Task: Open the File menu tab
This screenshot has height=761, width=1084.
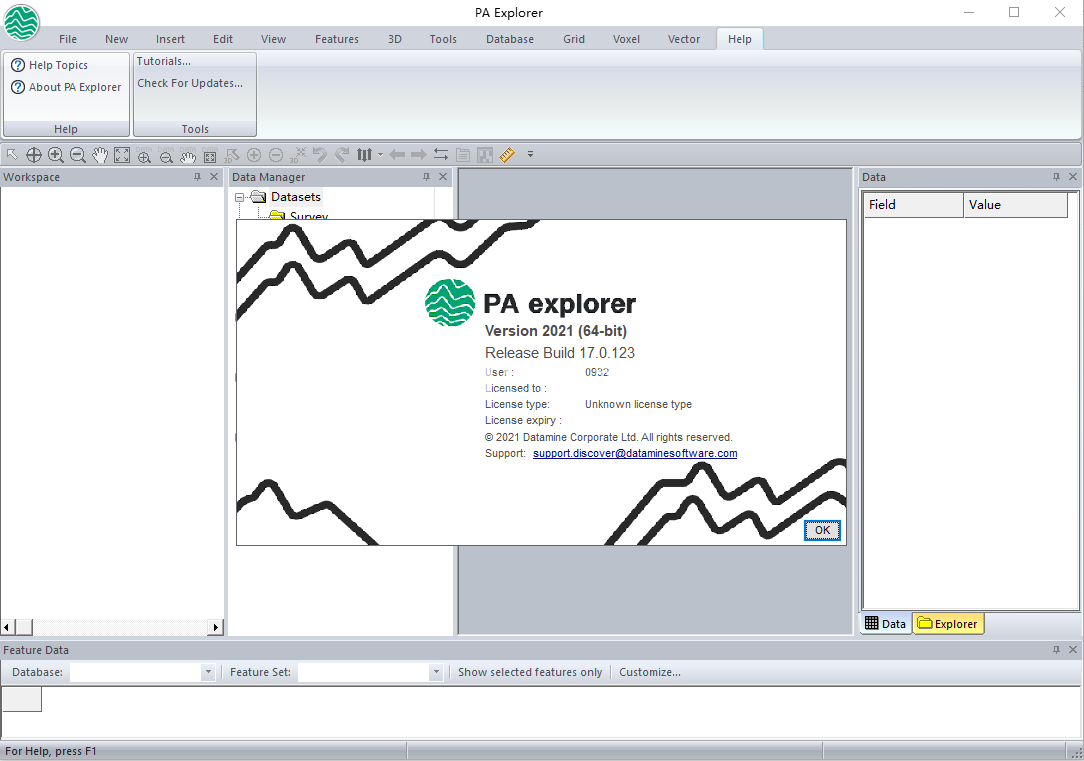Action: click(x=68, y=39)
